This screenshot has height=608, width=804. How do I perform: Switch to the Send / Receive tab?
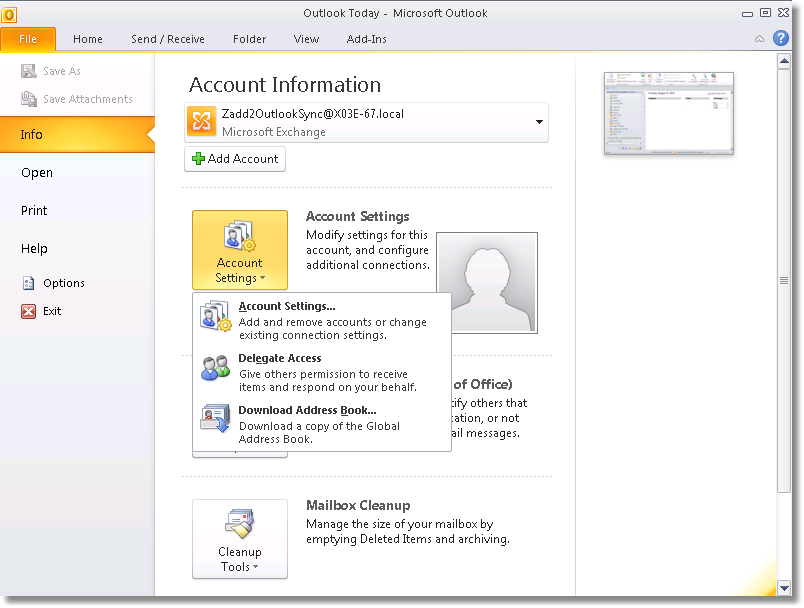click(167, 39)
